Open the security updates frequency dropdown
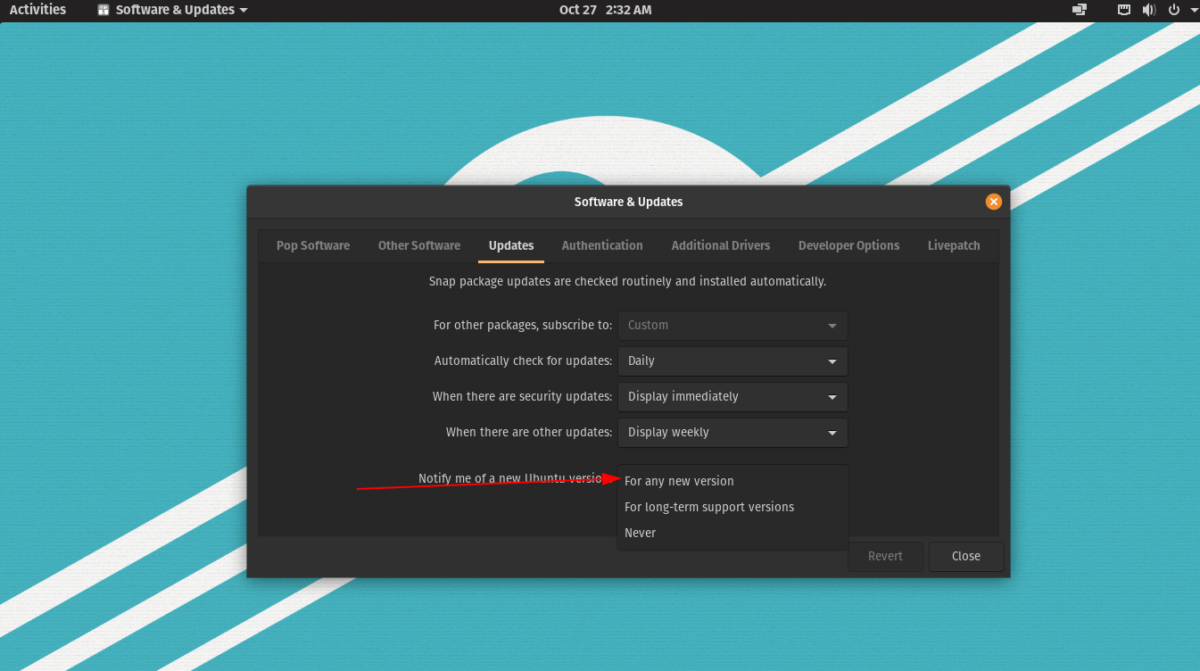1200x671 pixels. point(732,396)
